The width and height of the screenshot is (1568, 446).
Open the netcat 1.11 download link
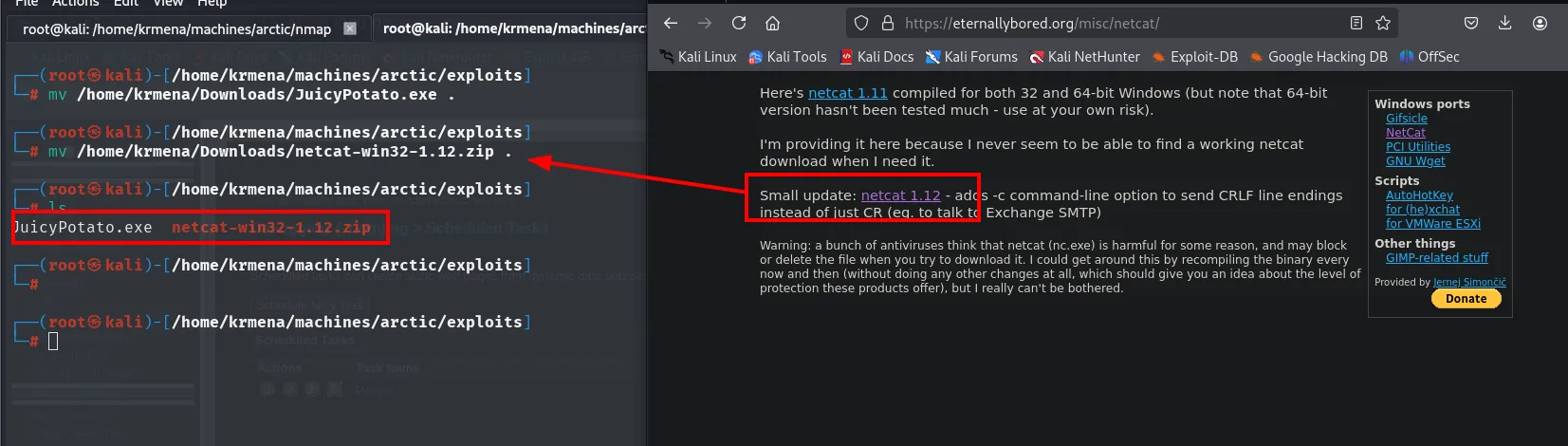[x=847, y=93]
